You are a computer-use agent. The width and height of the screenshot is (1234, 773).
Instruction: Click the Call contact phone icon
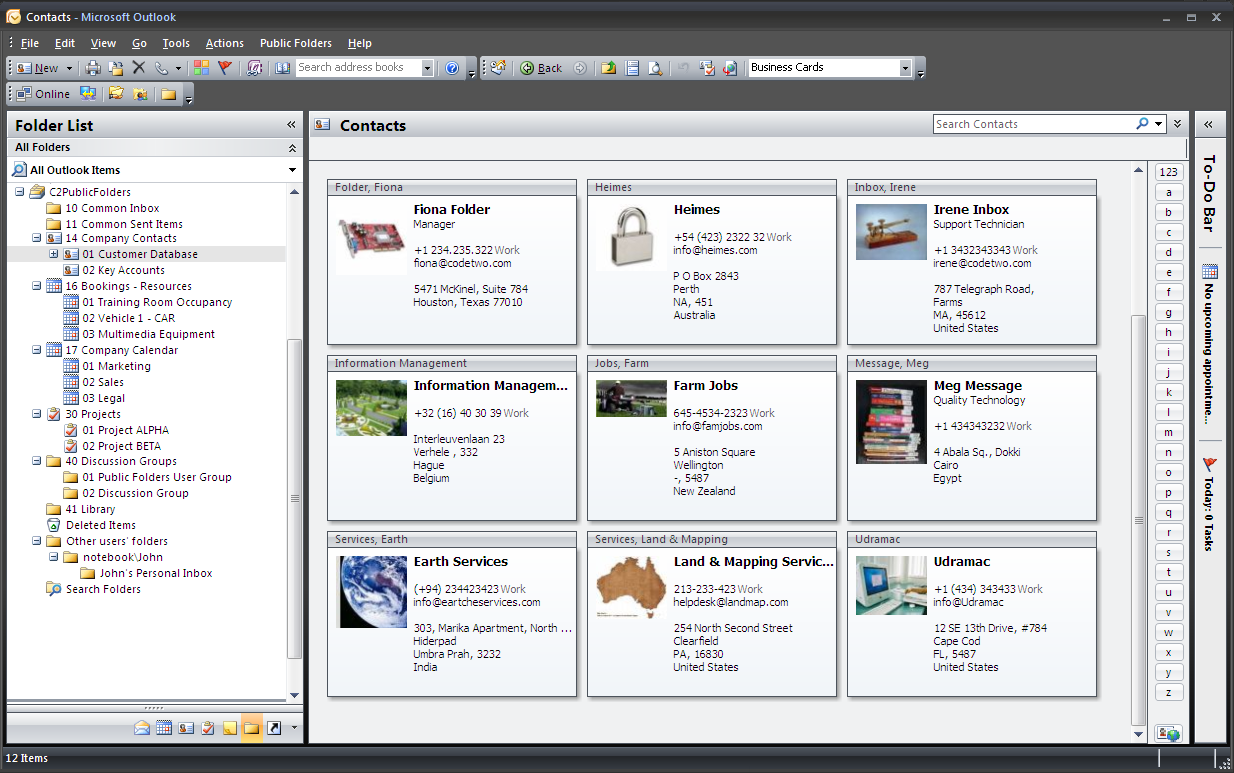(x=161, y=68)
